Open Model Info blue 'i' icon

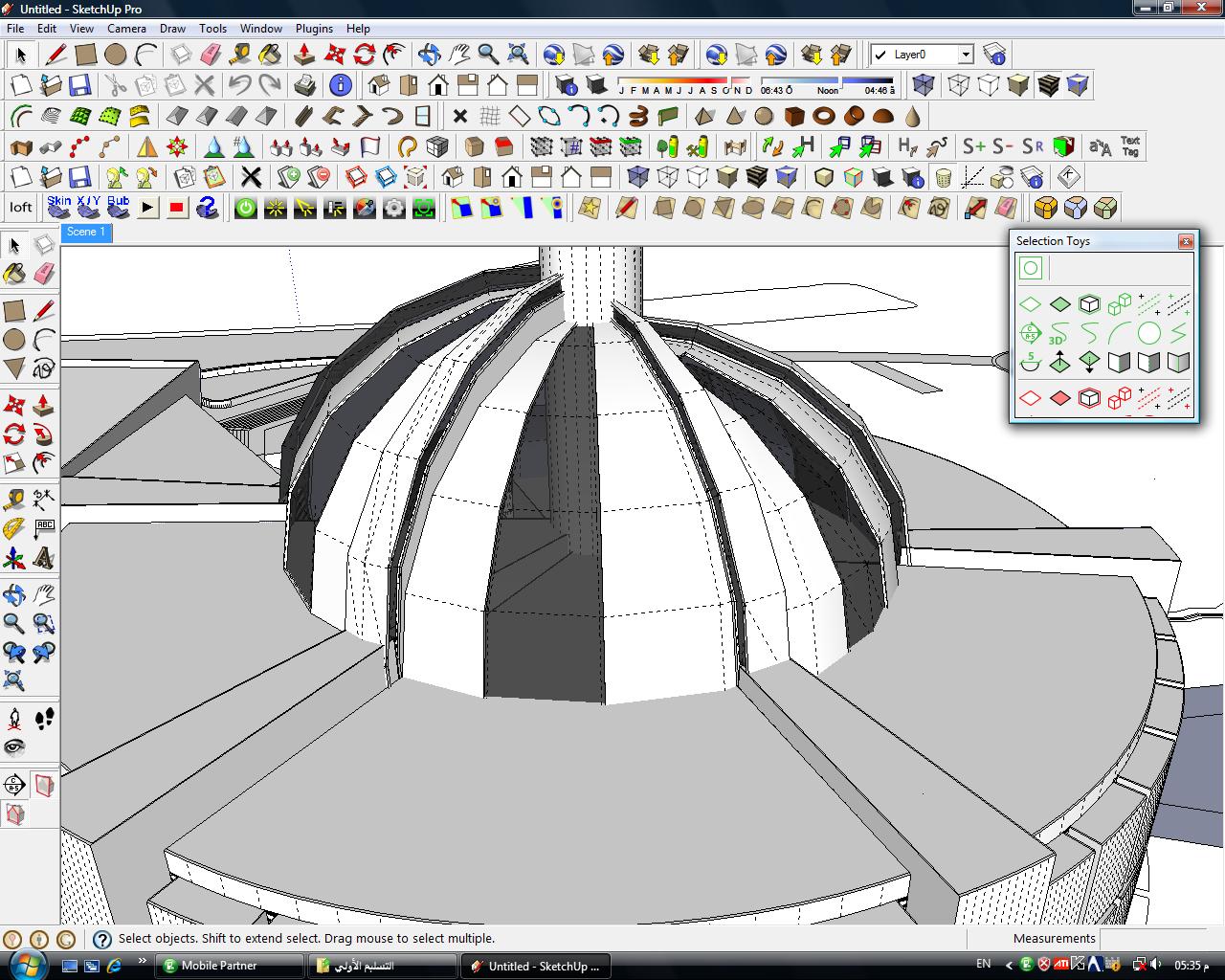coord(340,85)
